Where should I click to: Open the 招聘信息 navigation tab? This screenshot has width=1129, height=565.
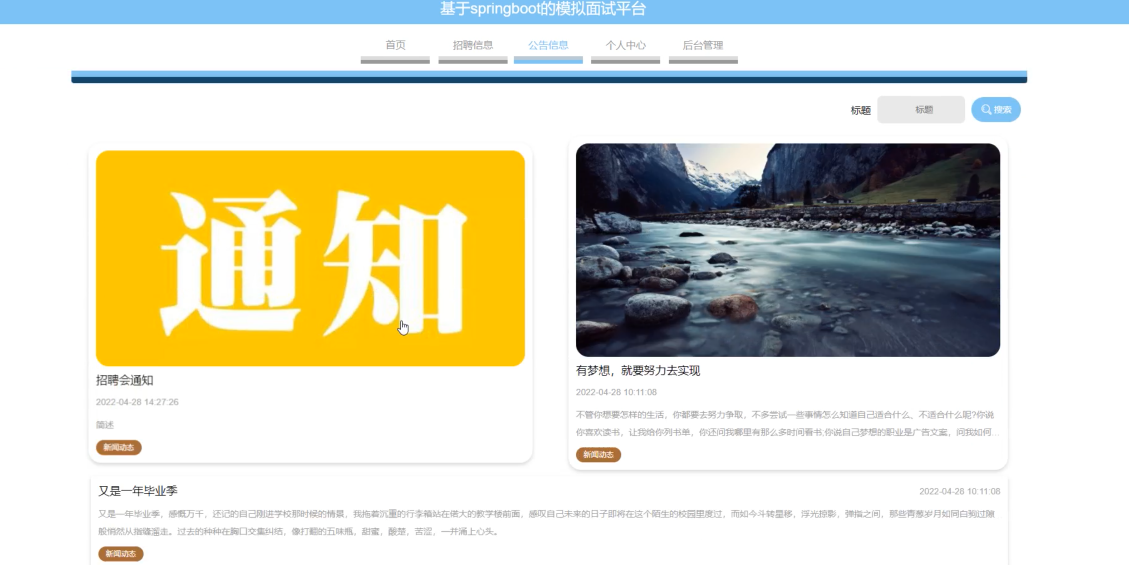point(473,45)
